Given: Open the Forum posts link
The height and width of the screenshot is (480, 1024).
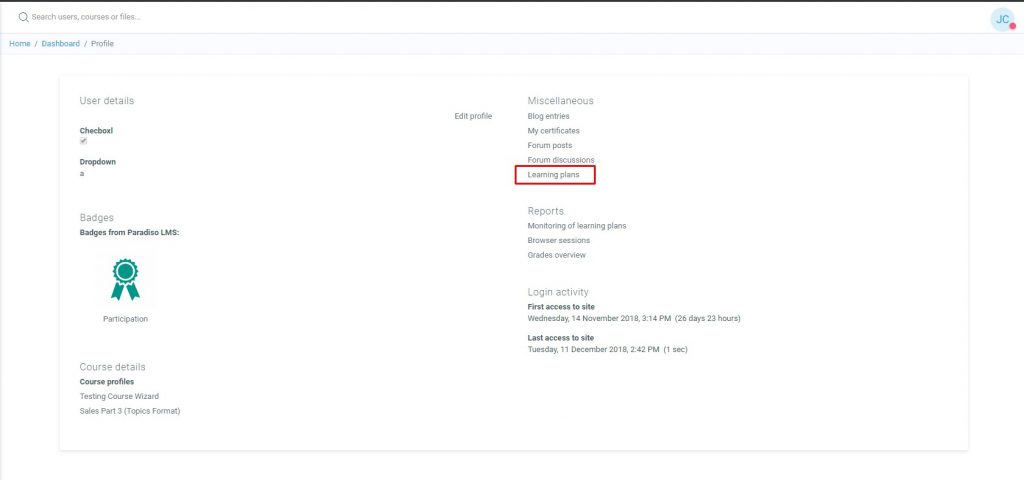Looking at the screenshot, I should [550, 146].
